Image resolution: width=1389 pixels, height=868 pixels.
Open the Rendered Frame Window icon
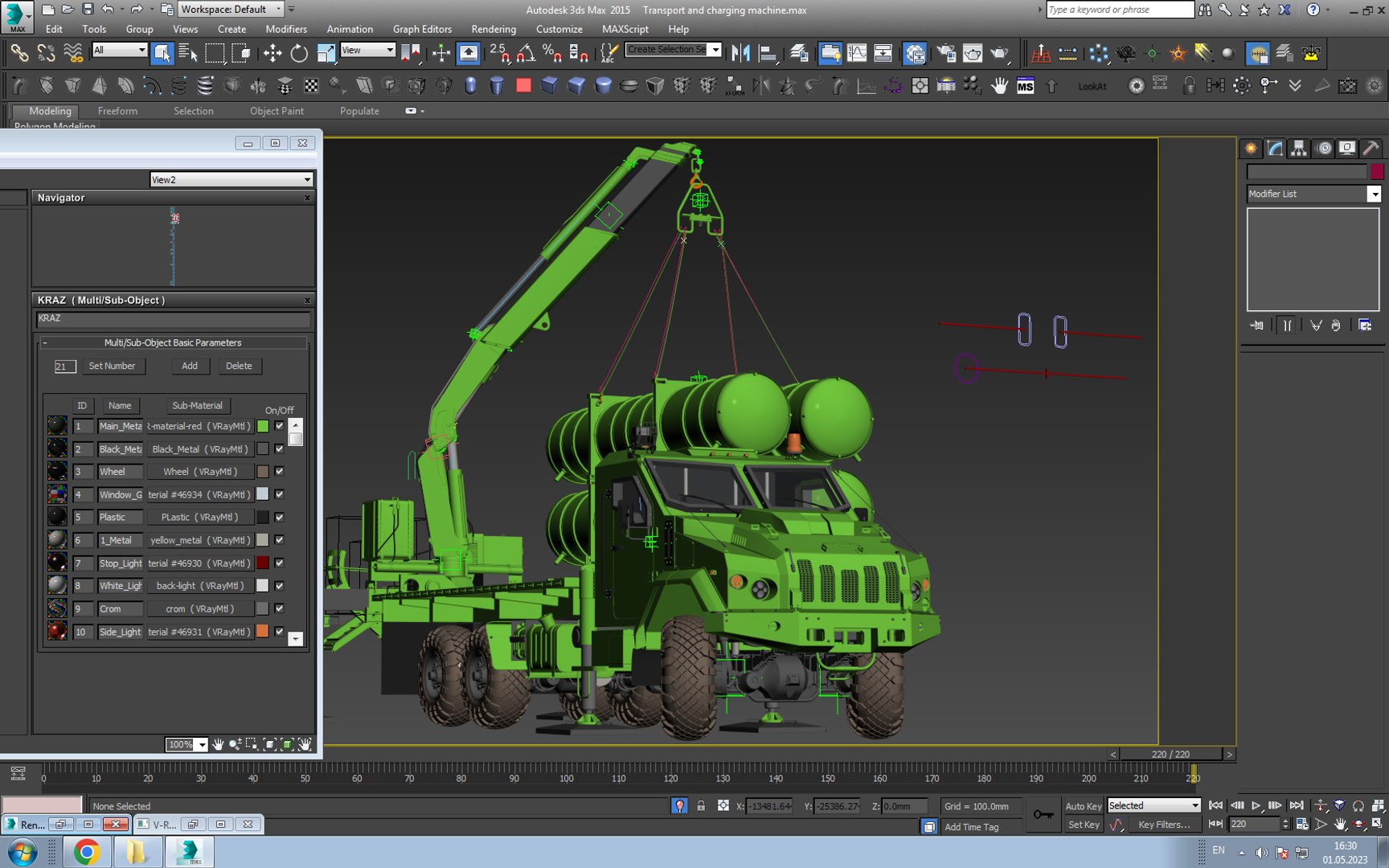tap(973, 54)
